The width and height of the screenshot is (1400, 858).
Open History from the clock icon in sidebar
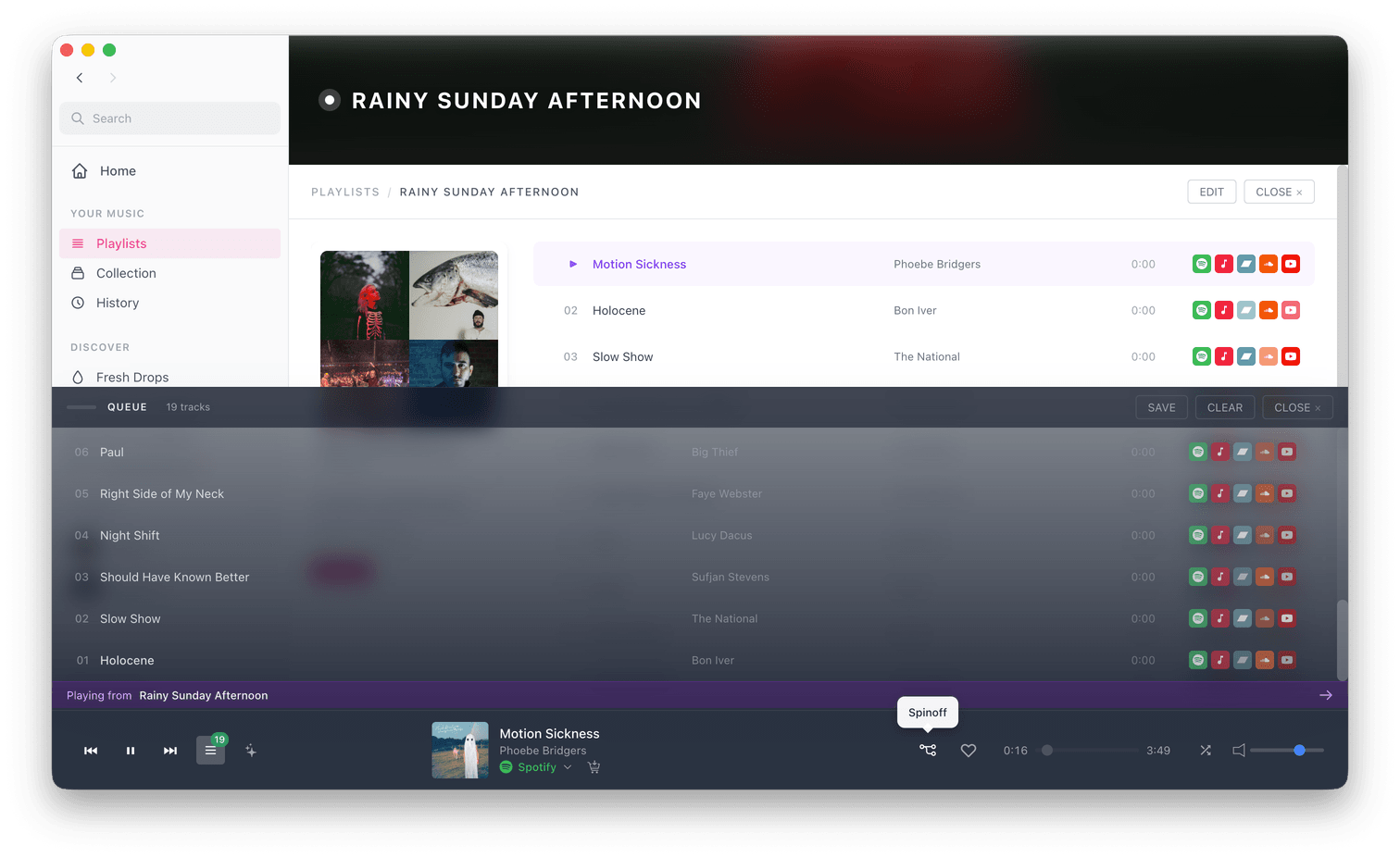tap(77, 302)
